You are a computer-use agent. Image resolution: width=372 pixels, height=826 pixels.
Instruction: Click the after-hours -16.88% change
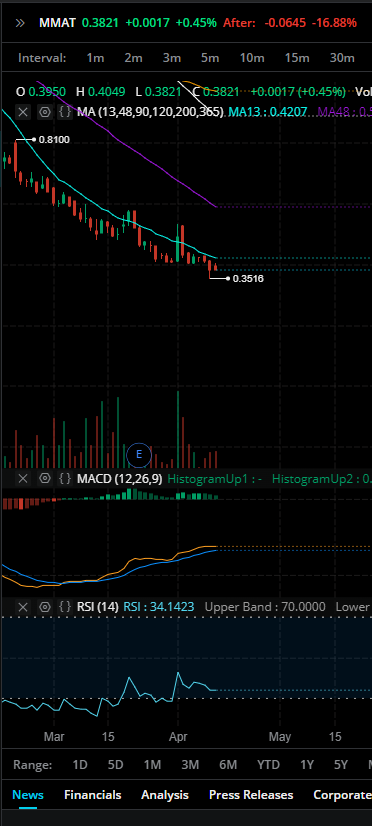tap(334, 23)
